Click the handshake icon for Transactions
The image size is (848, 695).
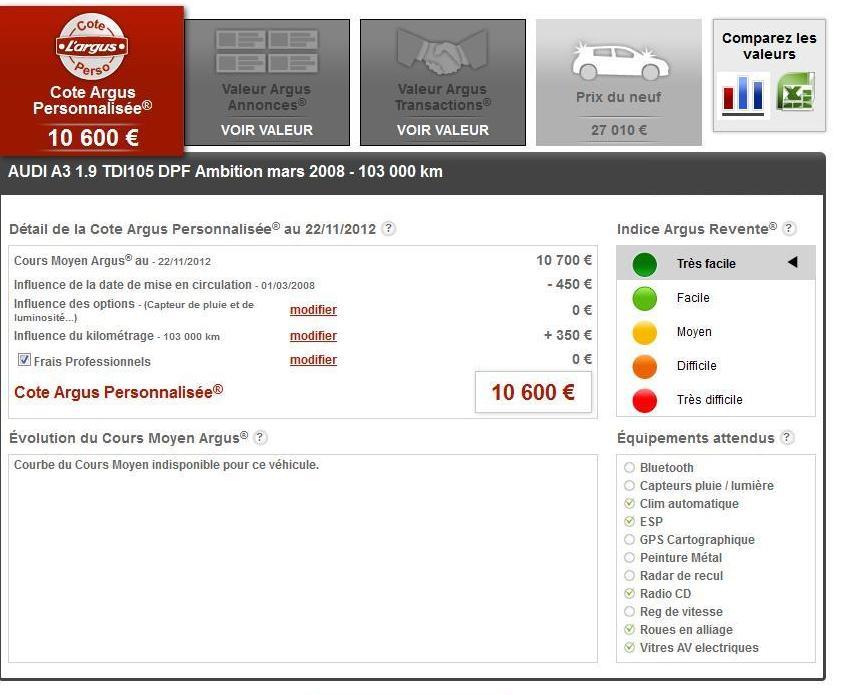click(x=442, y=52)
